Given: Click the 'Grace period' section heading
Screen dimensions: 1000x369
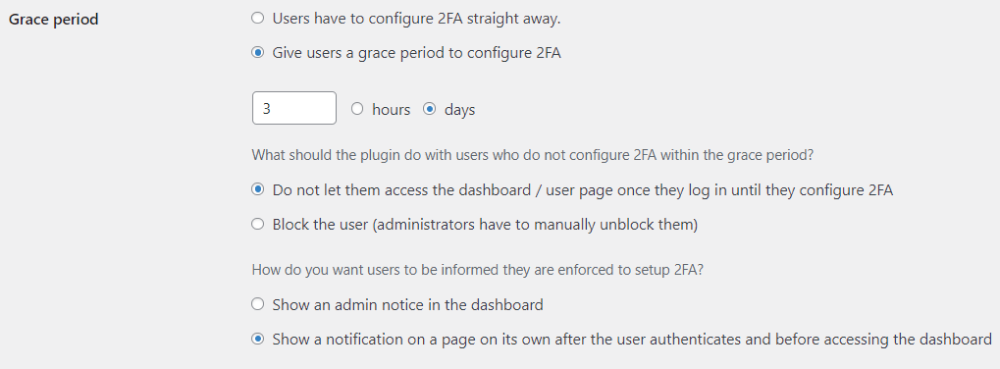Looking at the screenshot, I should click(x=54, y=19).
